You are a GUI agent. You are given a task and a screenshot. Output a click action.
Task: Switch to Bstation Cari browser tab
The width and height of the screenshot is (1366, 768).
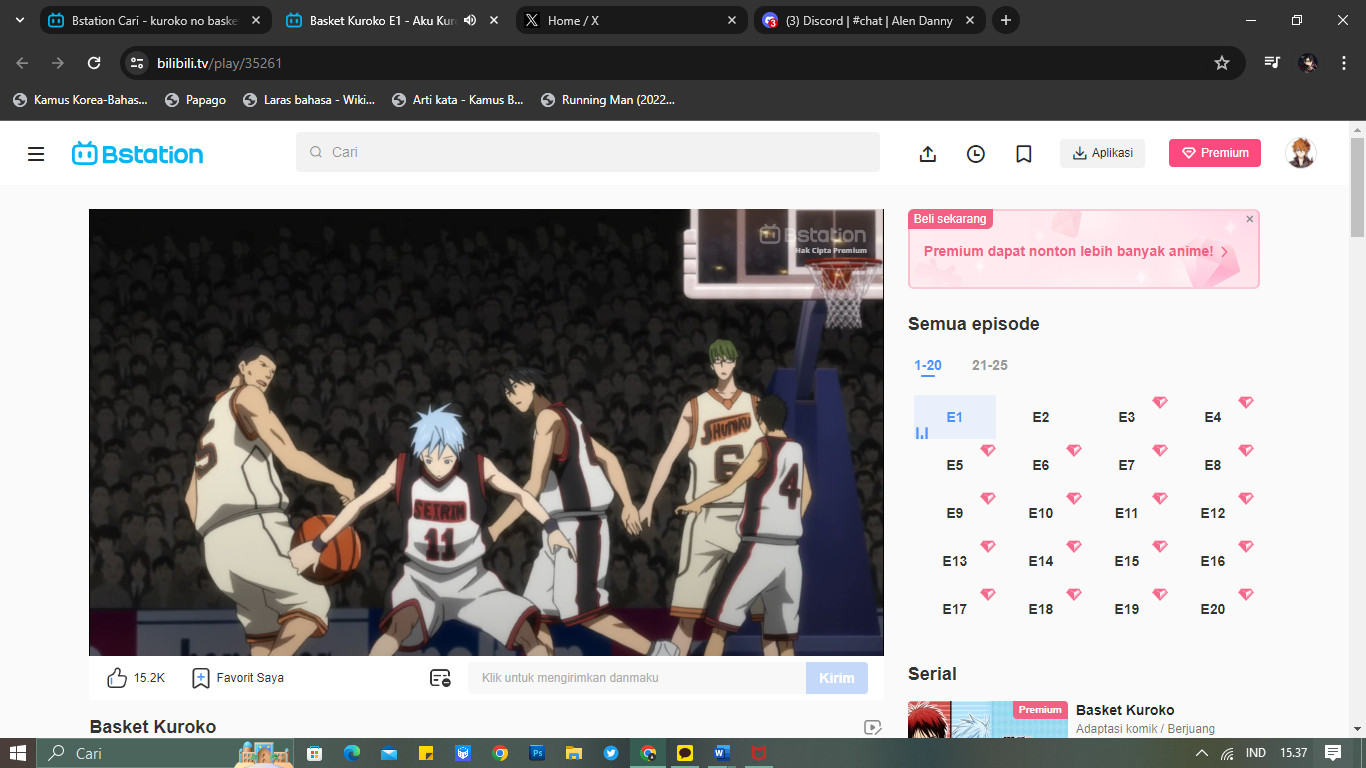tap(155, 20)
